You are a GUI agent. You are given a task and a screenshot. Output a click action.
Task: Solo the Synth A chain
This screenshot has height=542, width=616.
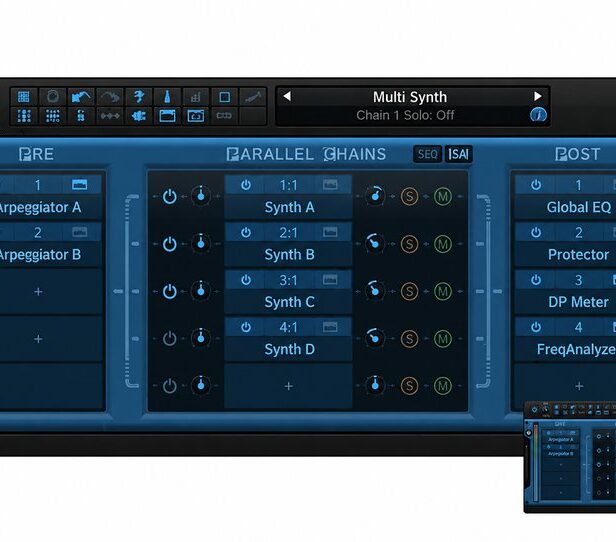pyautogui.click(x=409, y=196)
